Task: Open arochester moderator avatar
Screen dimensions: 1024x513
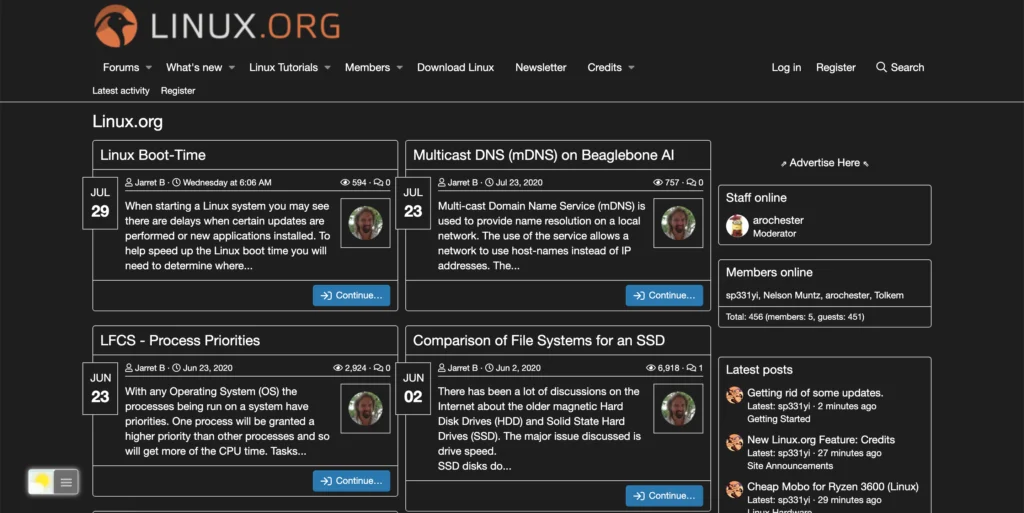Action: (x=737, y=226)
